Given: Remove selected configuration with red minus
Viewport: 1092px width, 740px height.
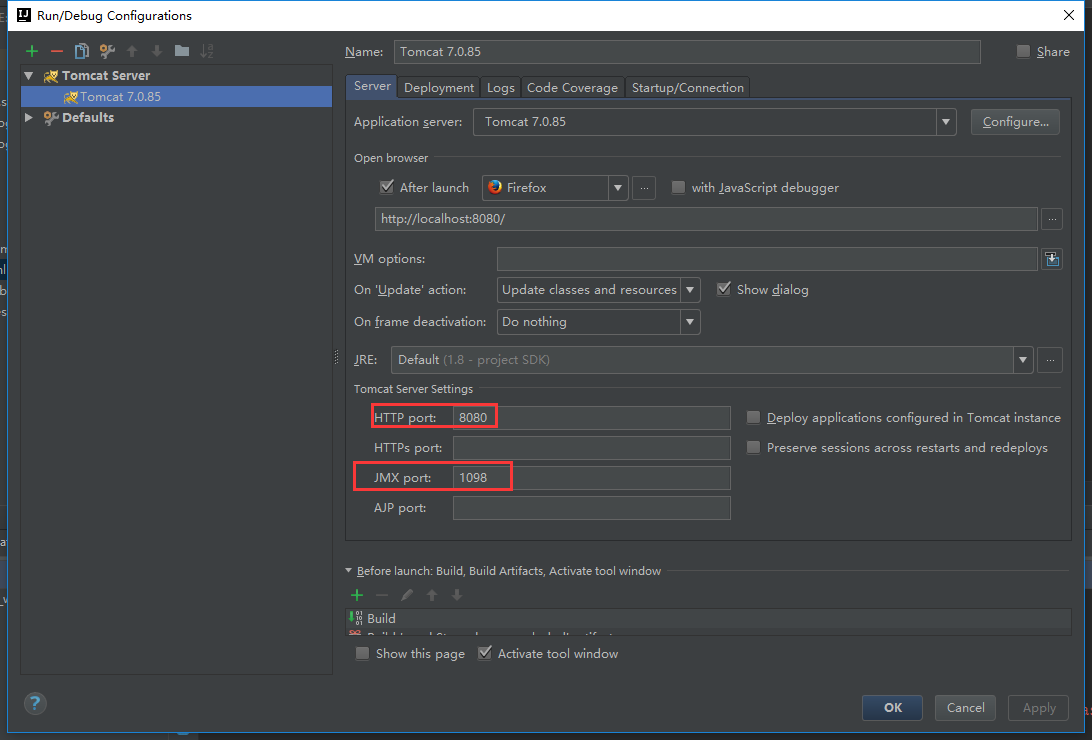Looking at the screenshot, I should point(57,51).
